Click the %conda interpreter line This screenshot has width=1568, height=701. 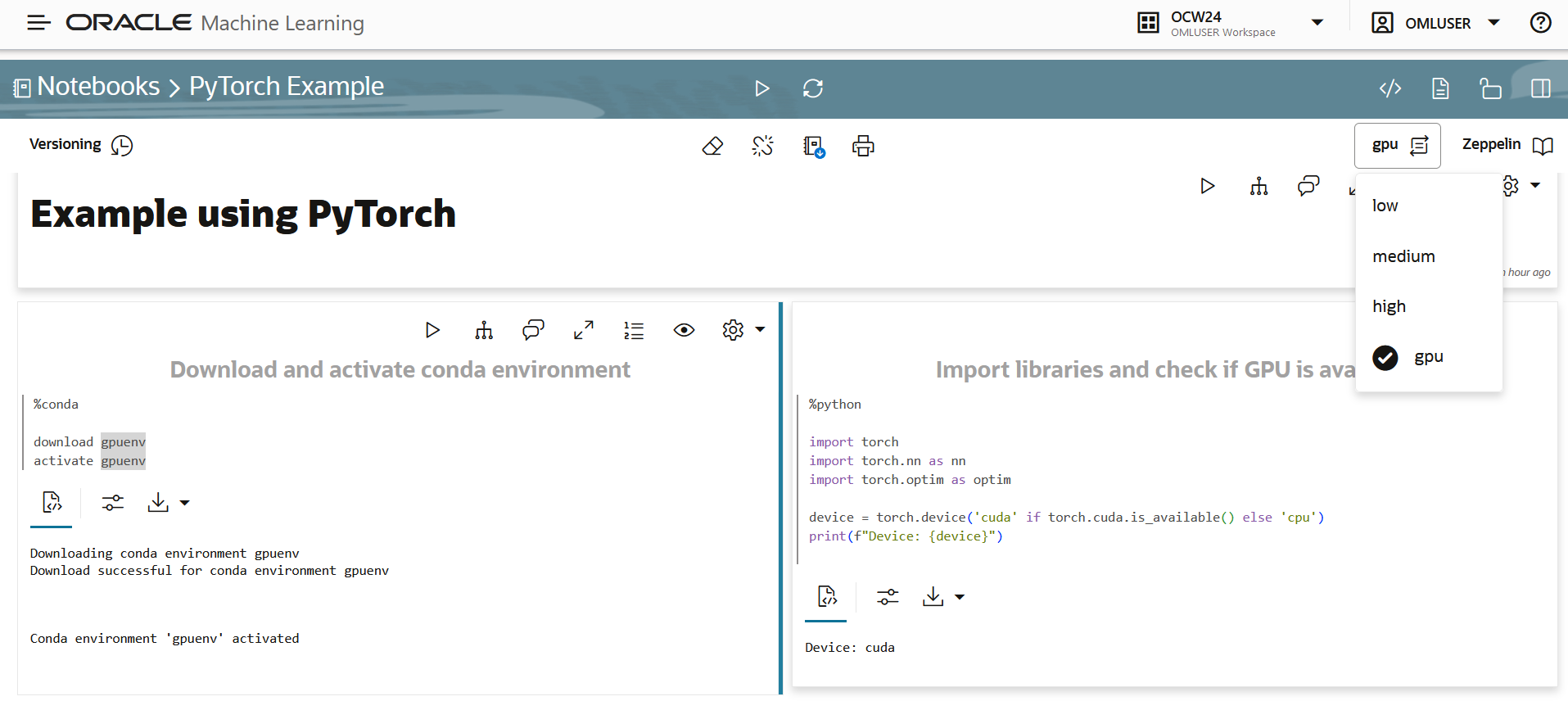(x=56, y=405)
